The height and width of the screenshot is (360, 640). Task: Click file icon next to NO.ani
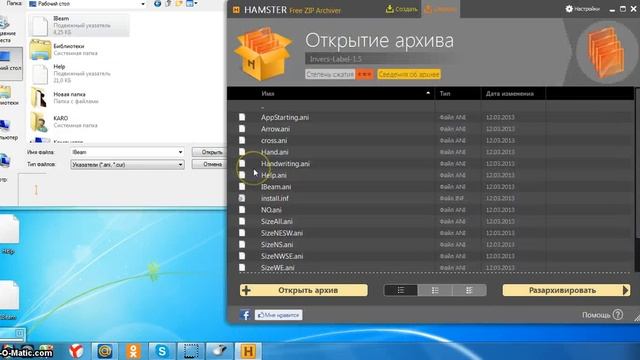tap(242, 209)
